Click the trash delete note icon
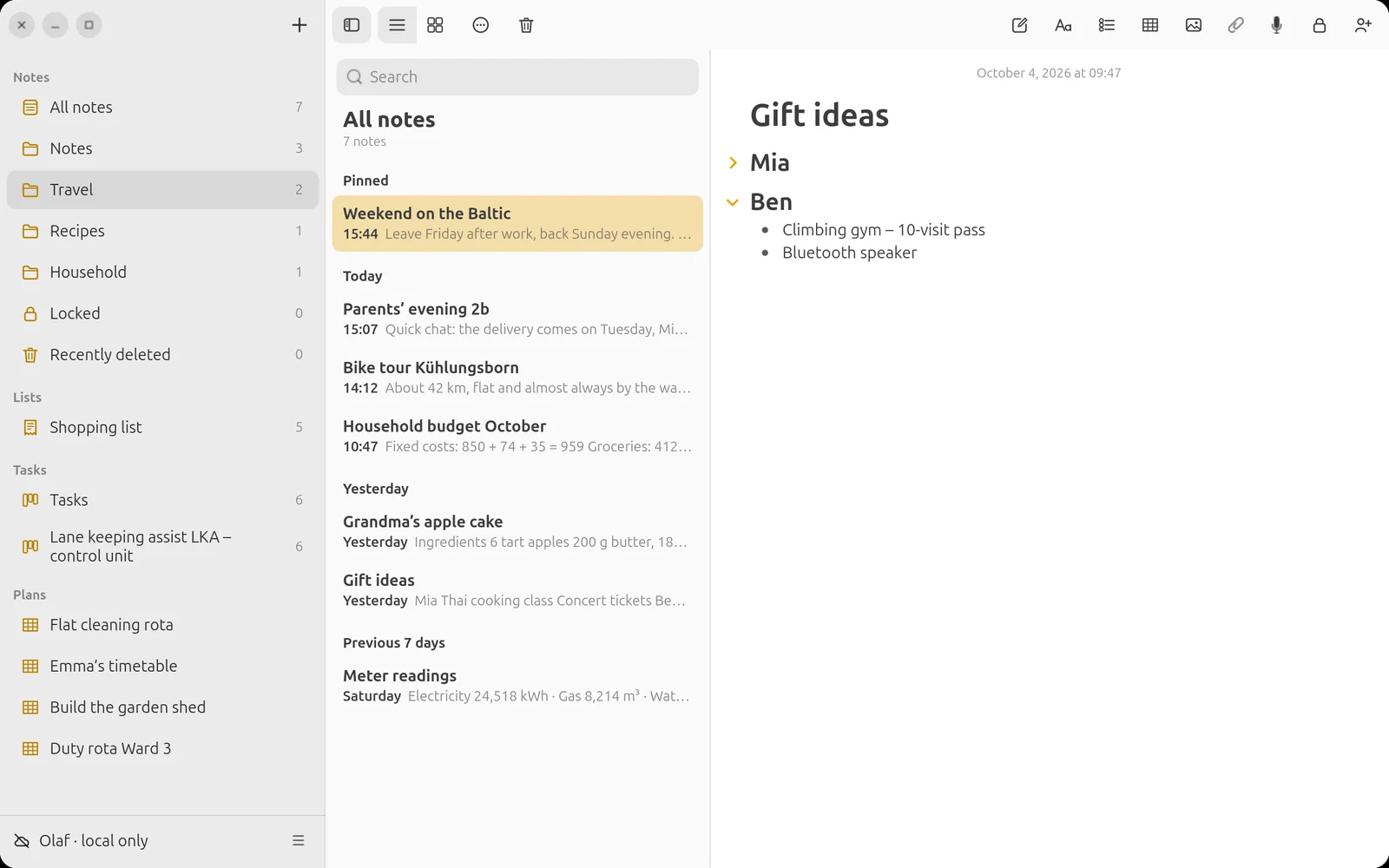The image size is (1389, 868). point(526,25)
